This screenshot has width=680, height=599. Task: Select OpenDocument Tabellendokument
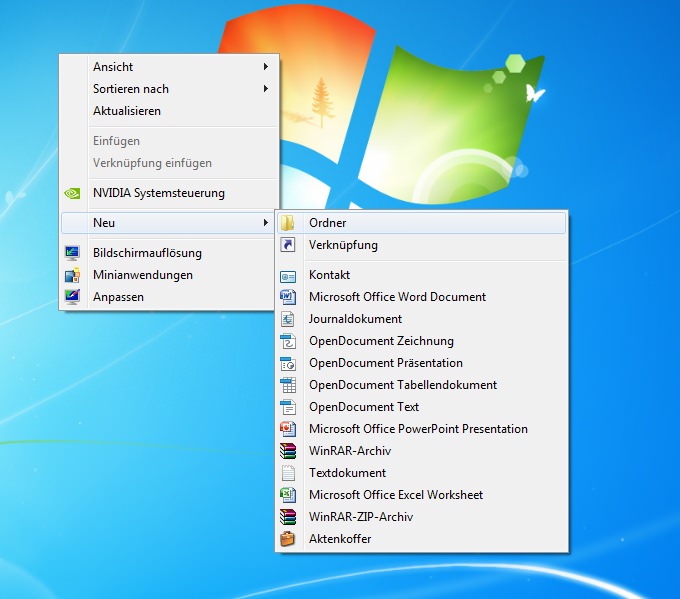click(422, 385)
